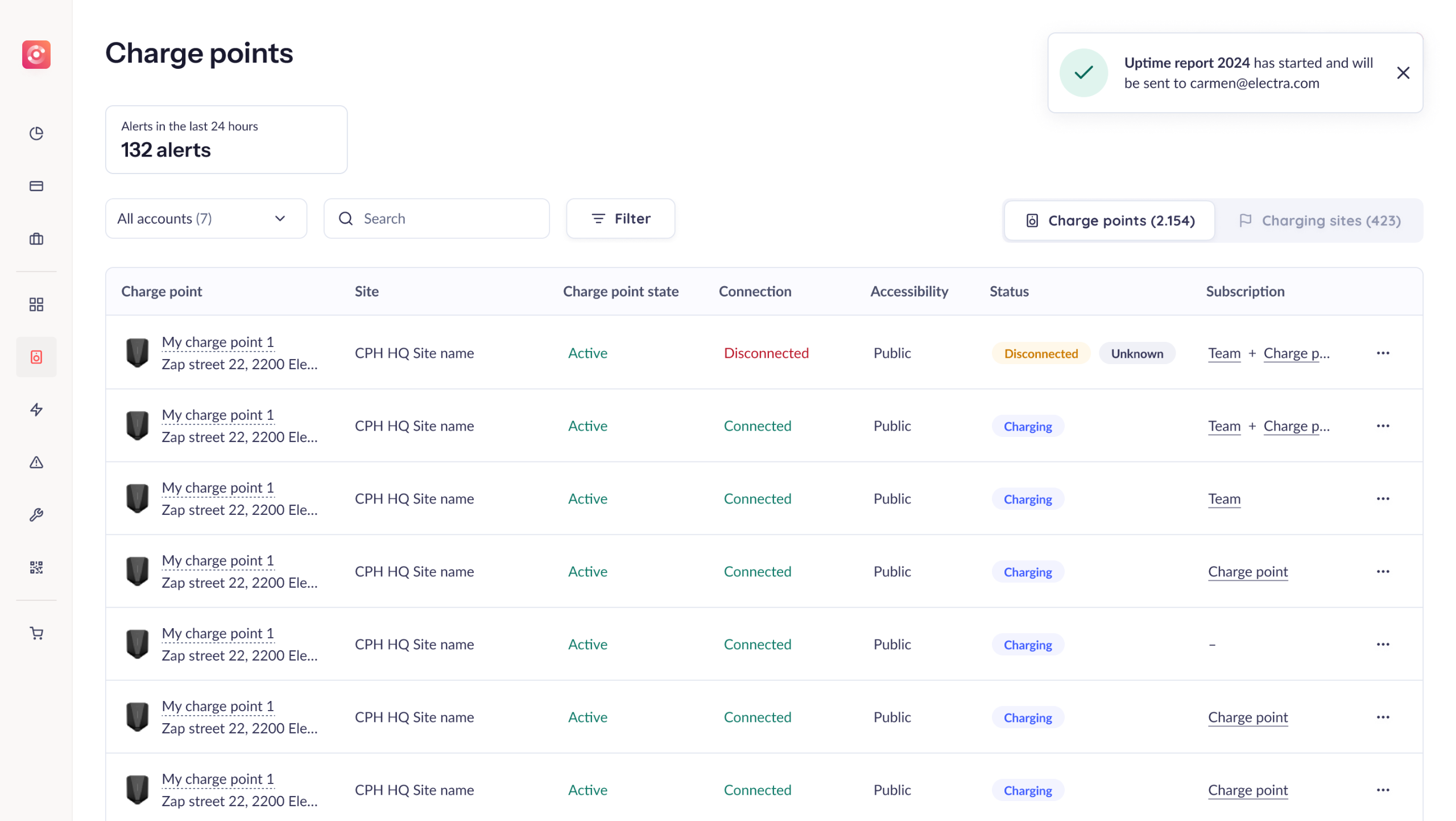Select the Charge points (2.154) tab

1110,221
